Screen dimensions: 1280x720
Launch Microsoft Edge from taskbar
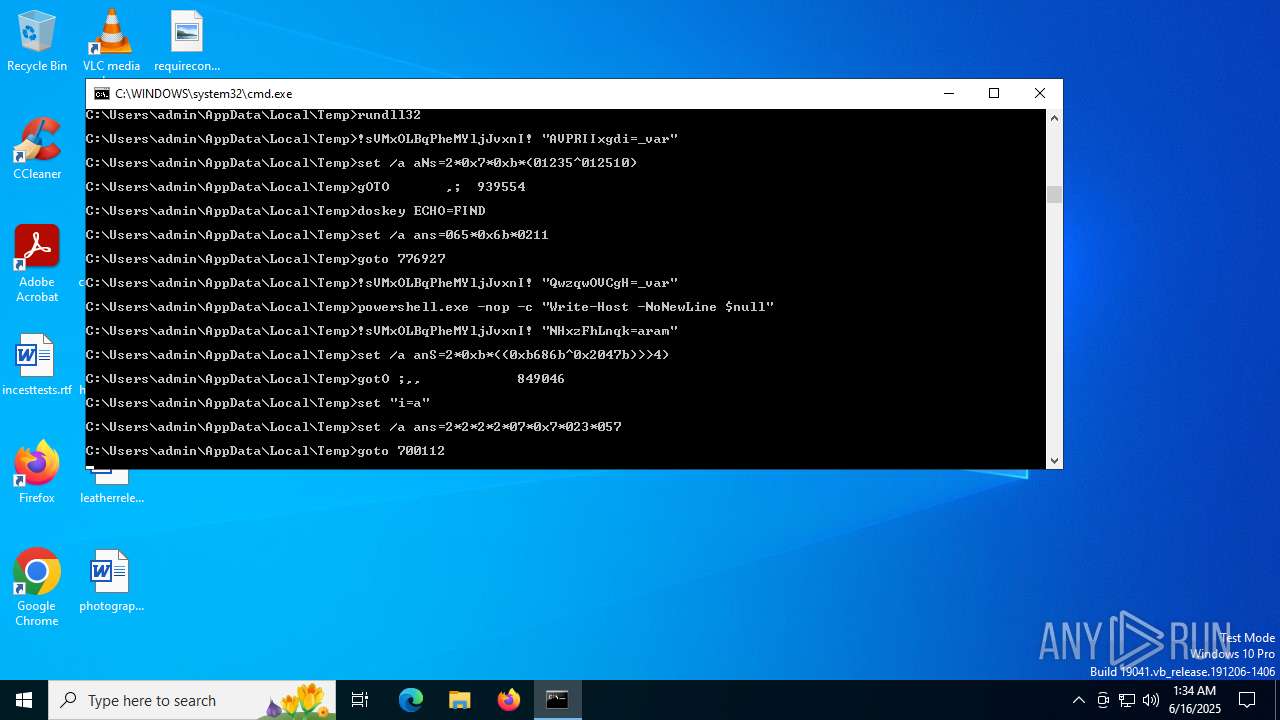pyautogui.click(x=411, y=700)
